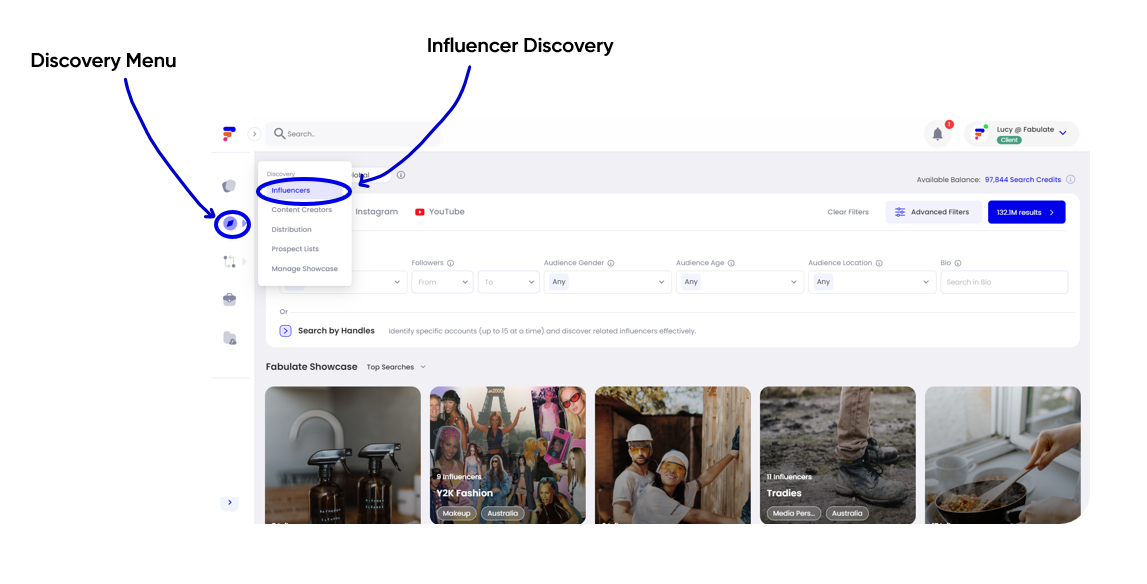
Task: Click the Search in Bio field
Action: (x=1004, y=282)
